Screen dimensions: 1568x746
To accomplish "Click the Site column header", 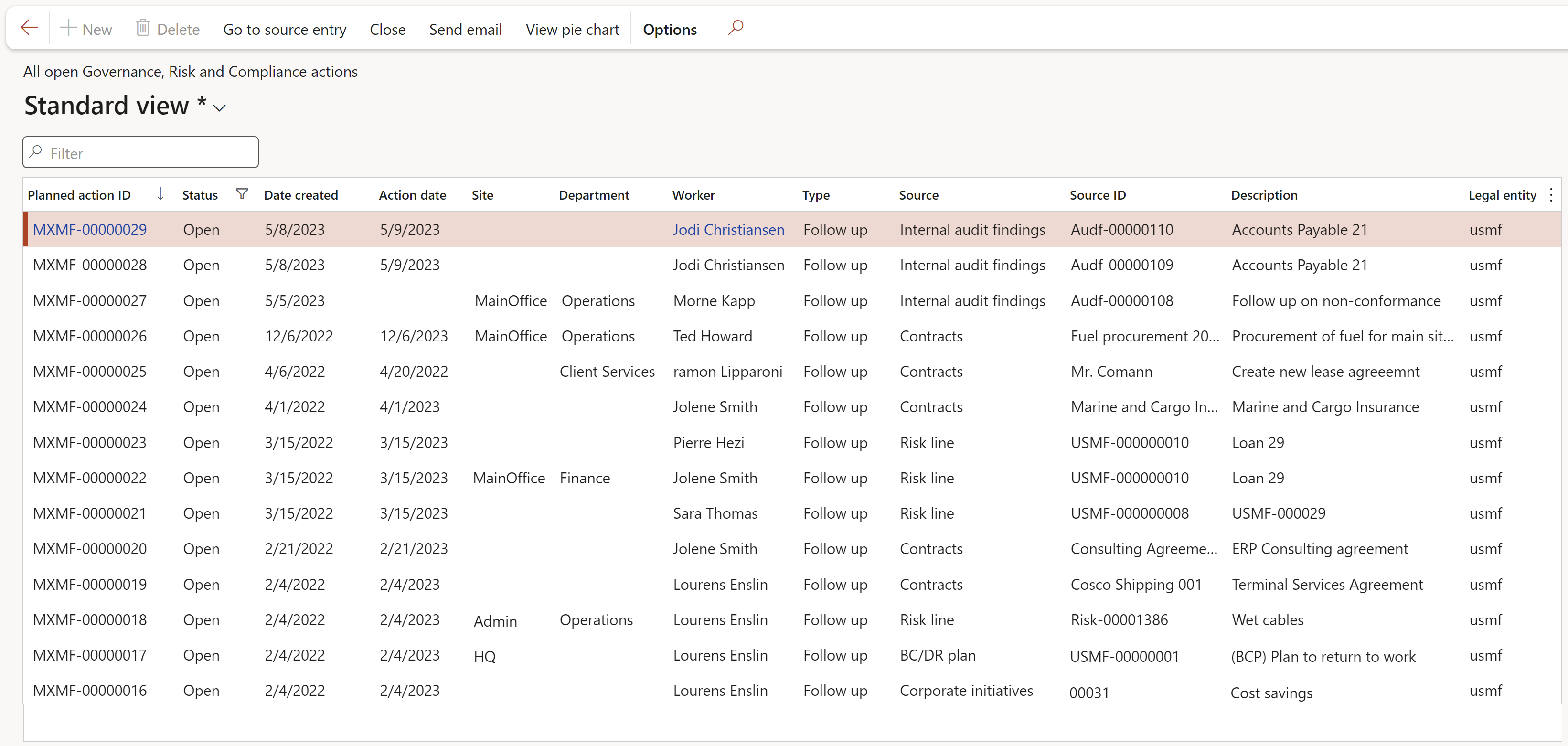I will [483, 195].
